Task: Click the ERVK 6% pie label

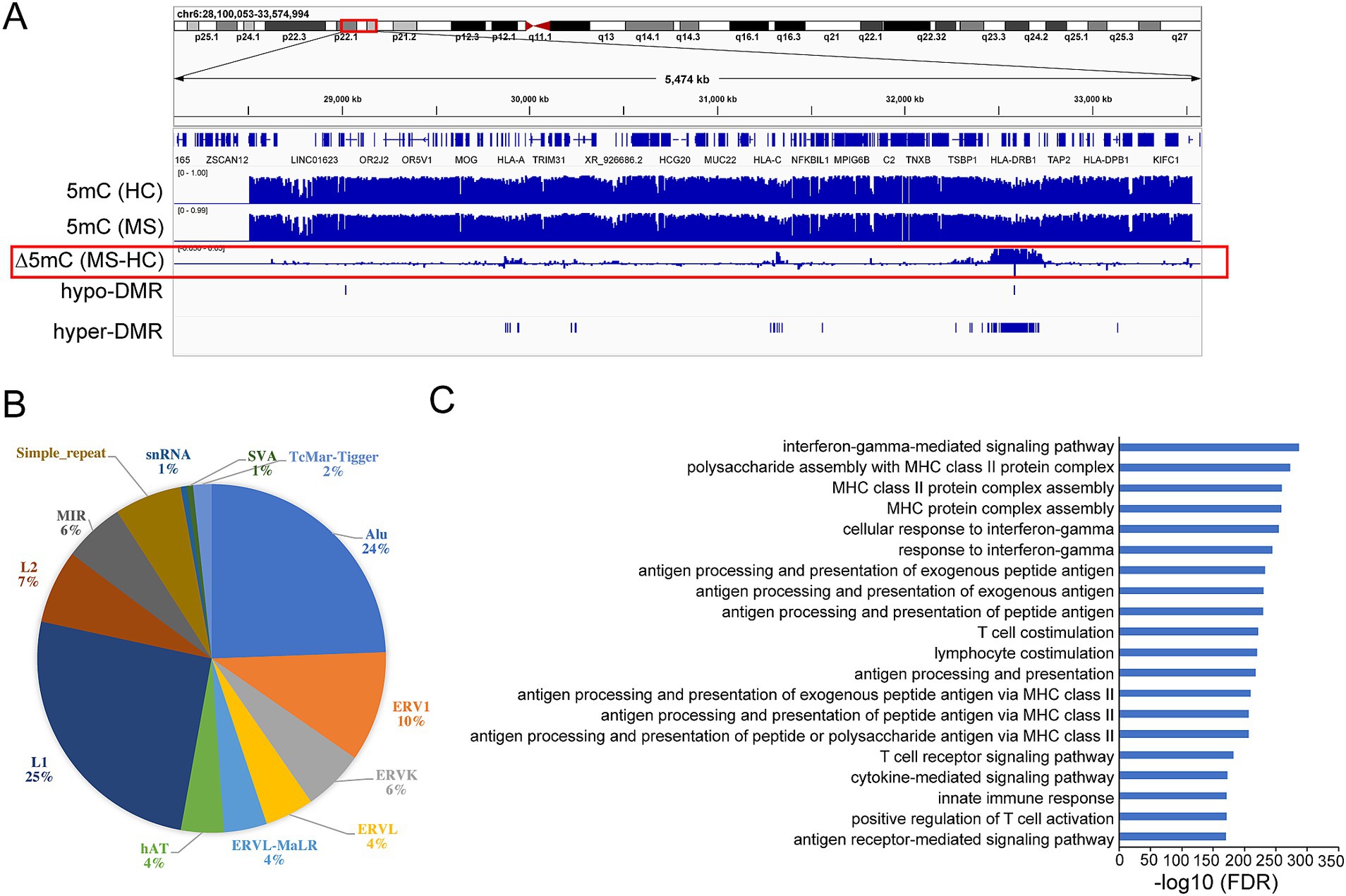Action: 396,782
